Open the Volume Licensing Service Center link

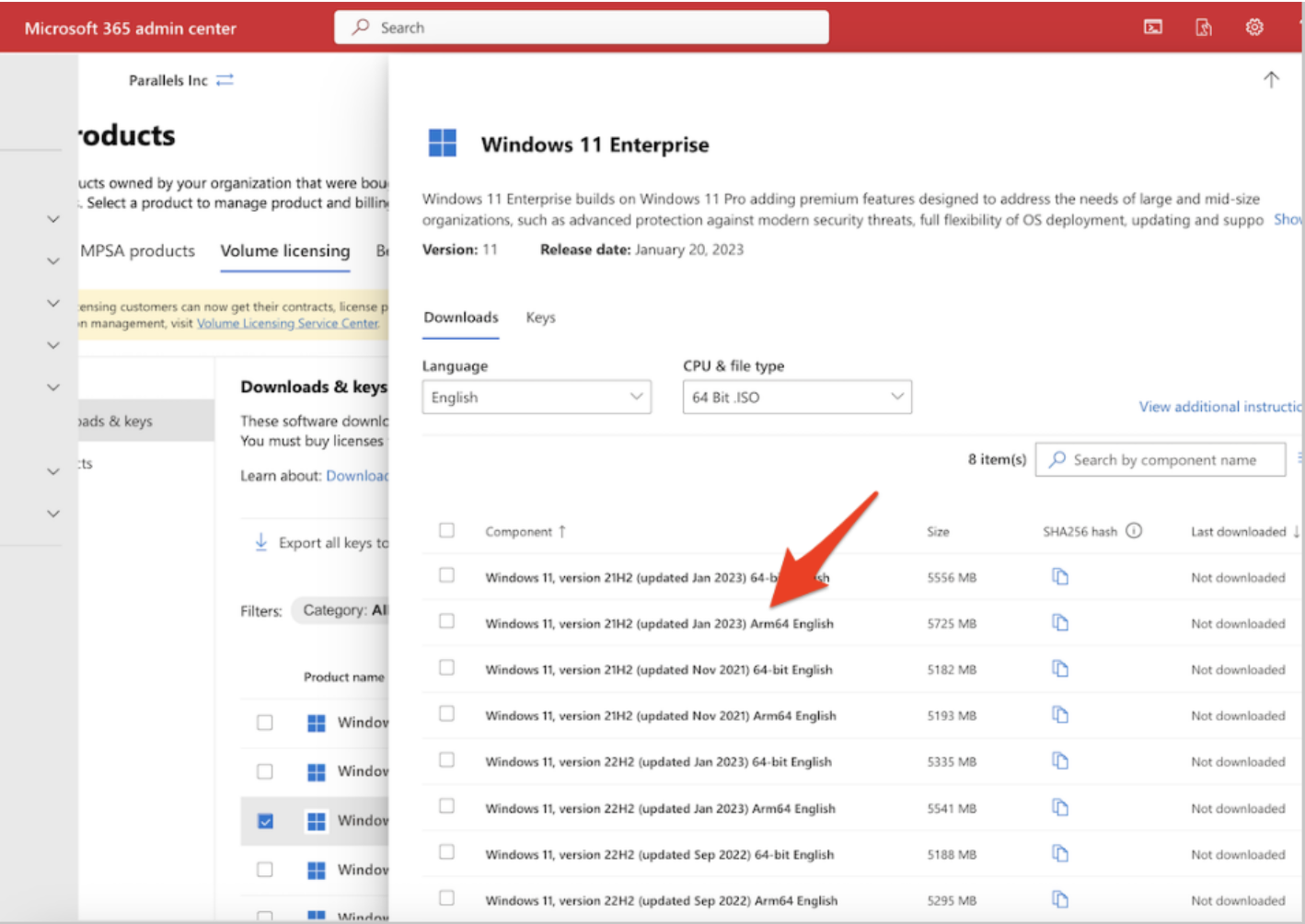(287, 323)
